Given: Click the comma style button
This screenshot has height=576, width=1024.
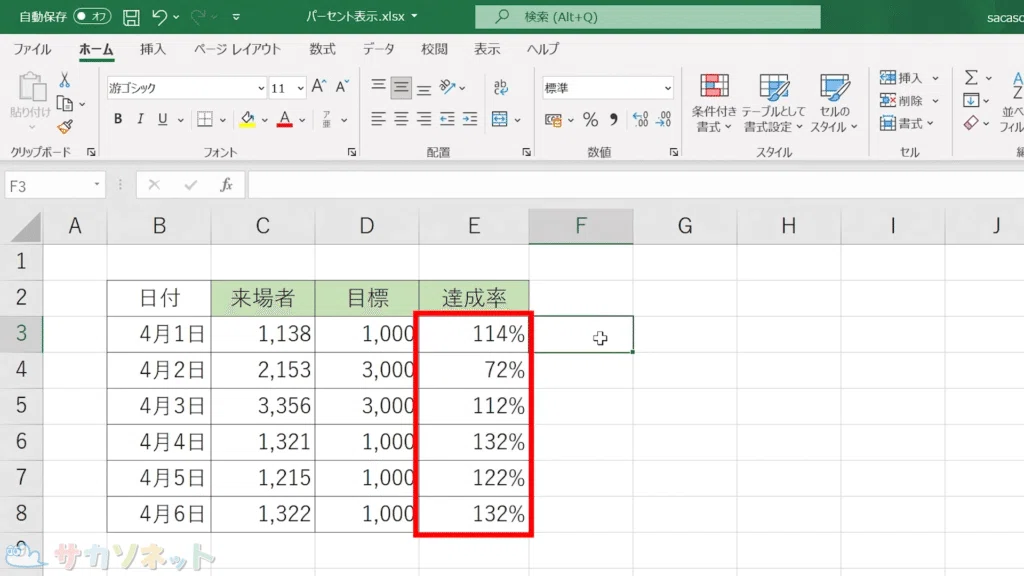Looking at the screenshot, I should click(x=614, y=120).
